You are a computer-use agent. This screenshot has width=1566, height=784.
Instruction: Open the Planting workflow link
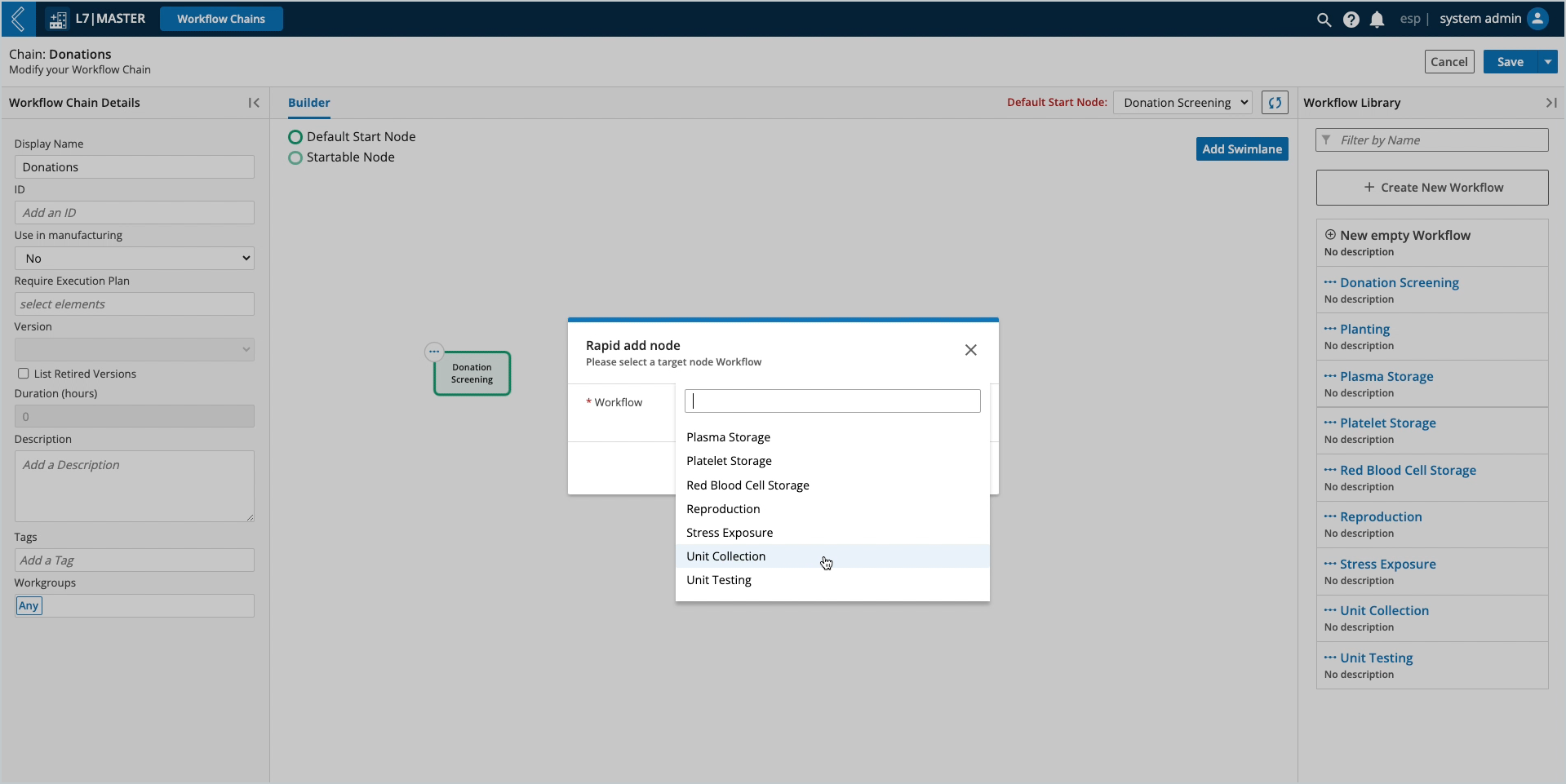point(1364,329)
